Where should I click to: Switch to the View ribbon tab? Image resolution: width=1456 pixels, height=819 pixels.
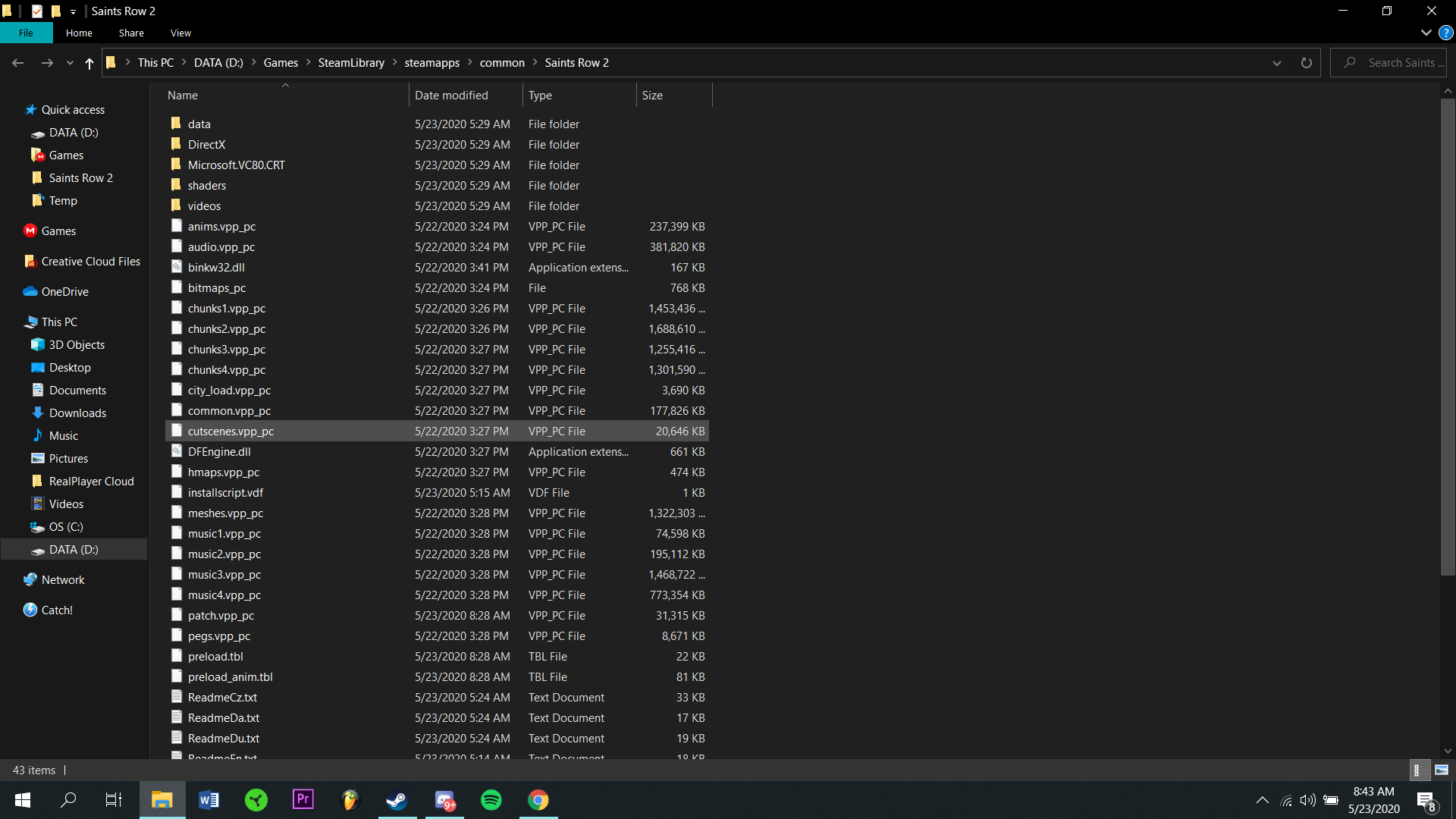click(180, 33)
